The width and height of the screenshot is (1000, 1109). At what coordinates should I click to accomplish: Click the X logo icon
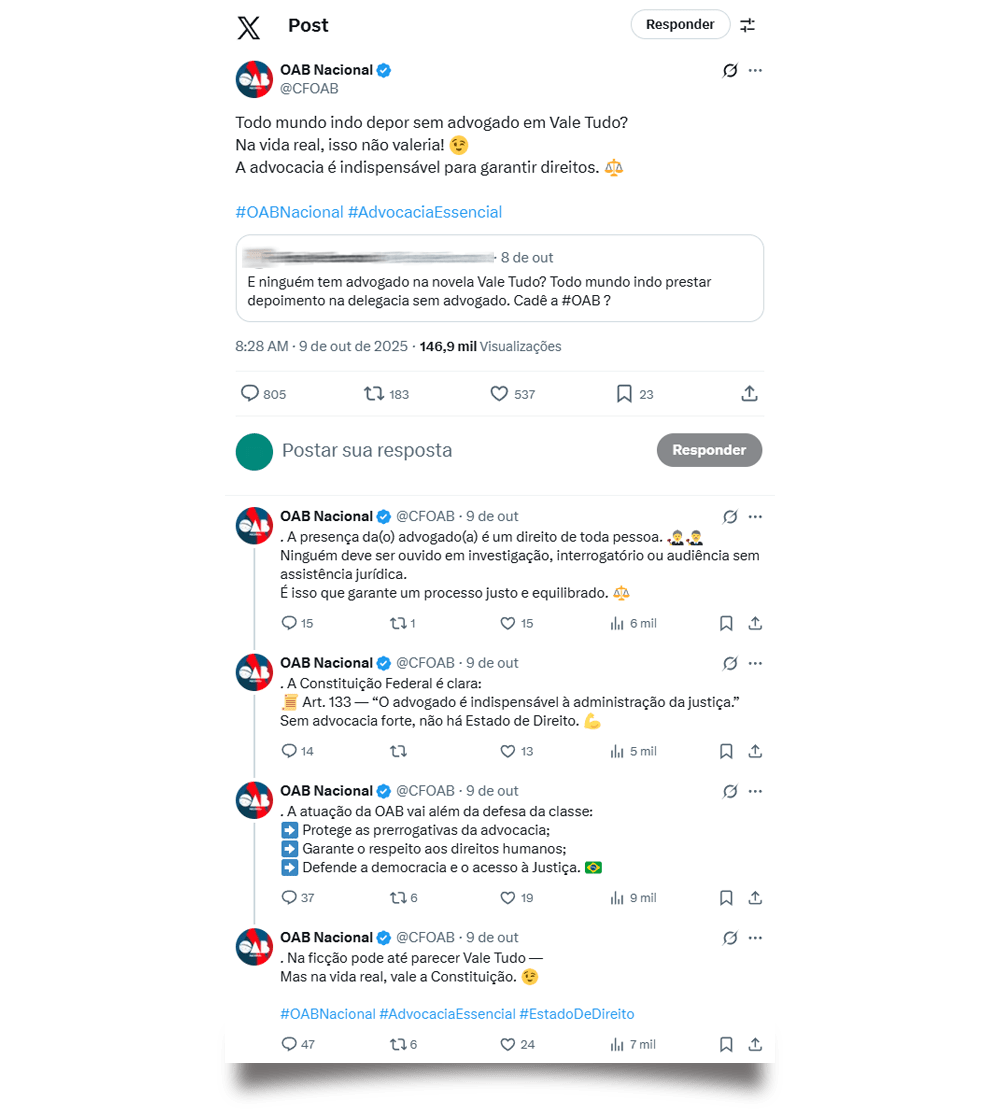click(249, 26)
